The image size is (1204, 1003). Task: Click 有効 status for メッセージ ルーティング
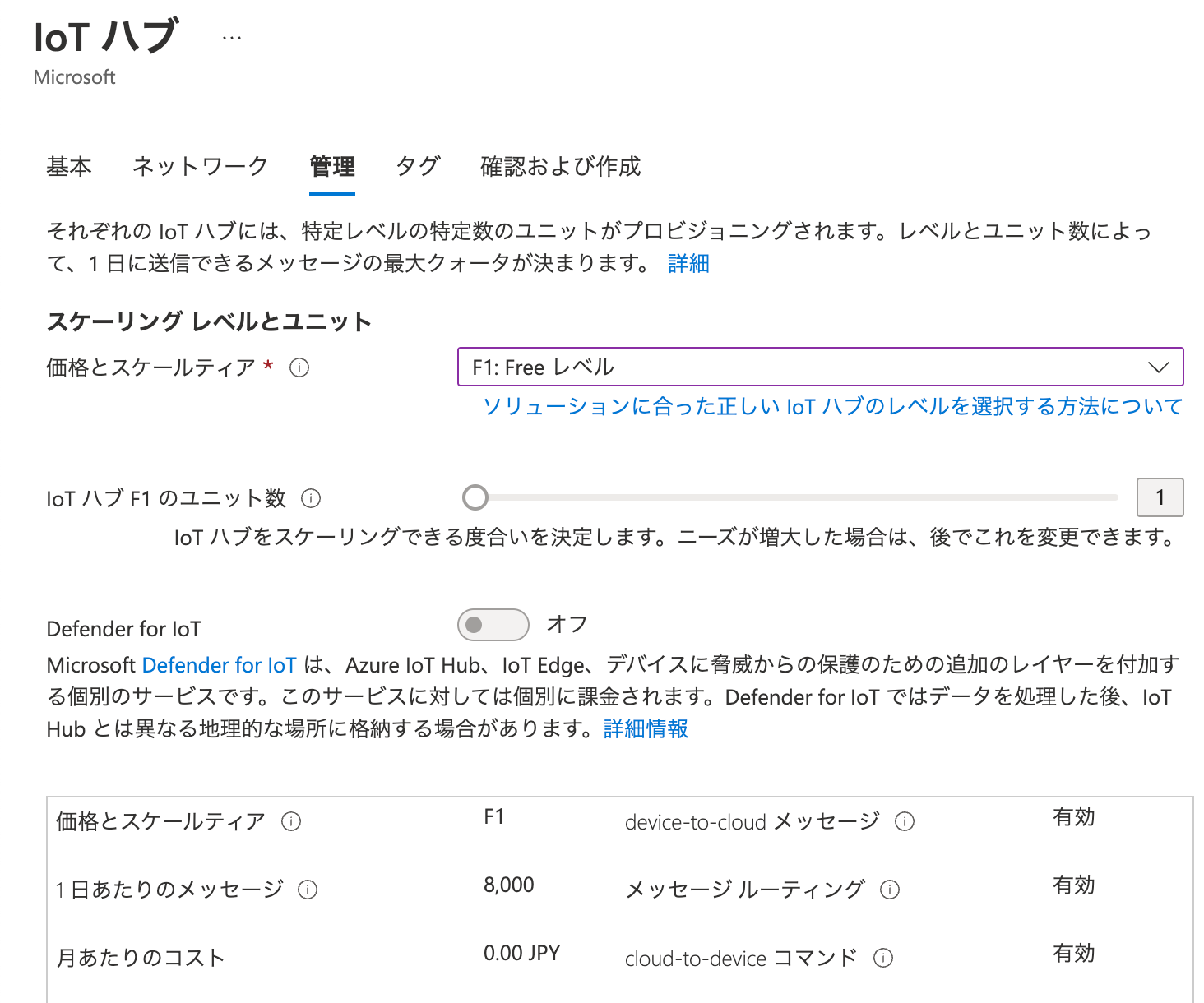(1074, 885)
